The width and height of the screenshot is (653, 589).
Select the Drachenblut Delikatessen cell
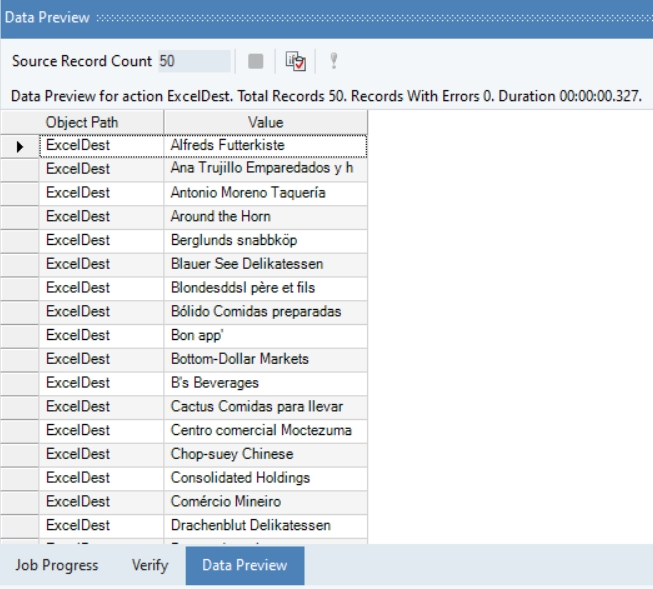[266, 525]
